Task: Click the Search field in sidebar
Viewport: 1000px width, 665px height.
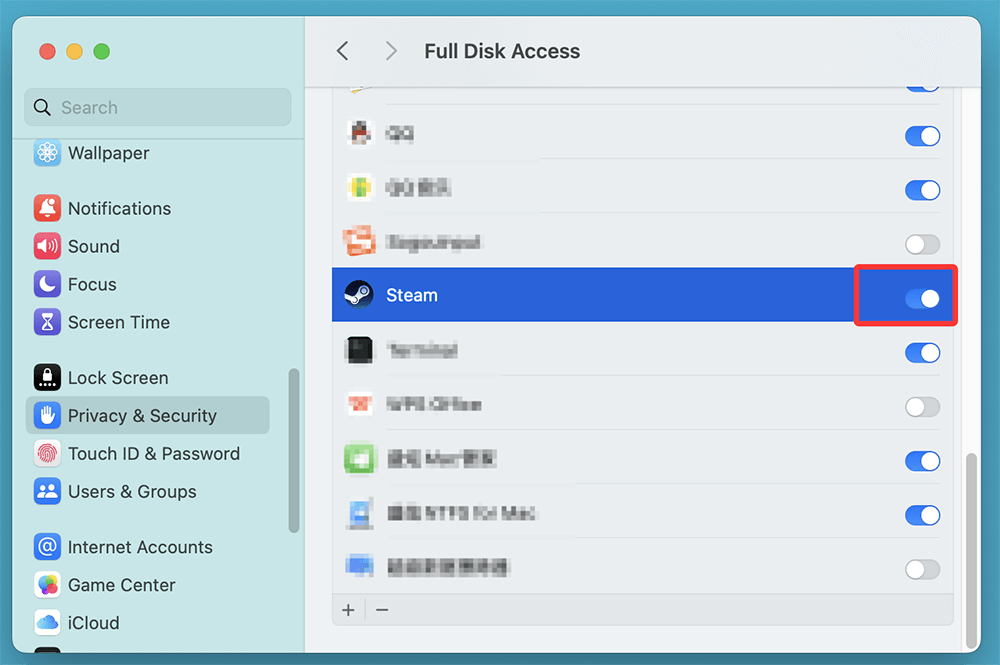Action: [x=158, y=108]
